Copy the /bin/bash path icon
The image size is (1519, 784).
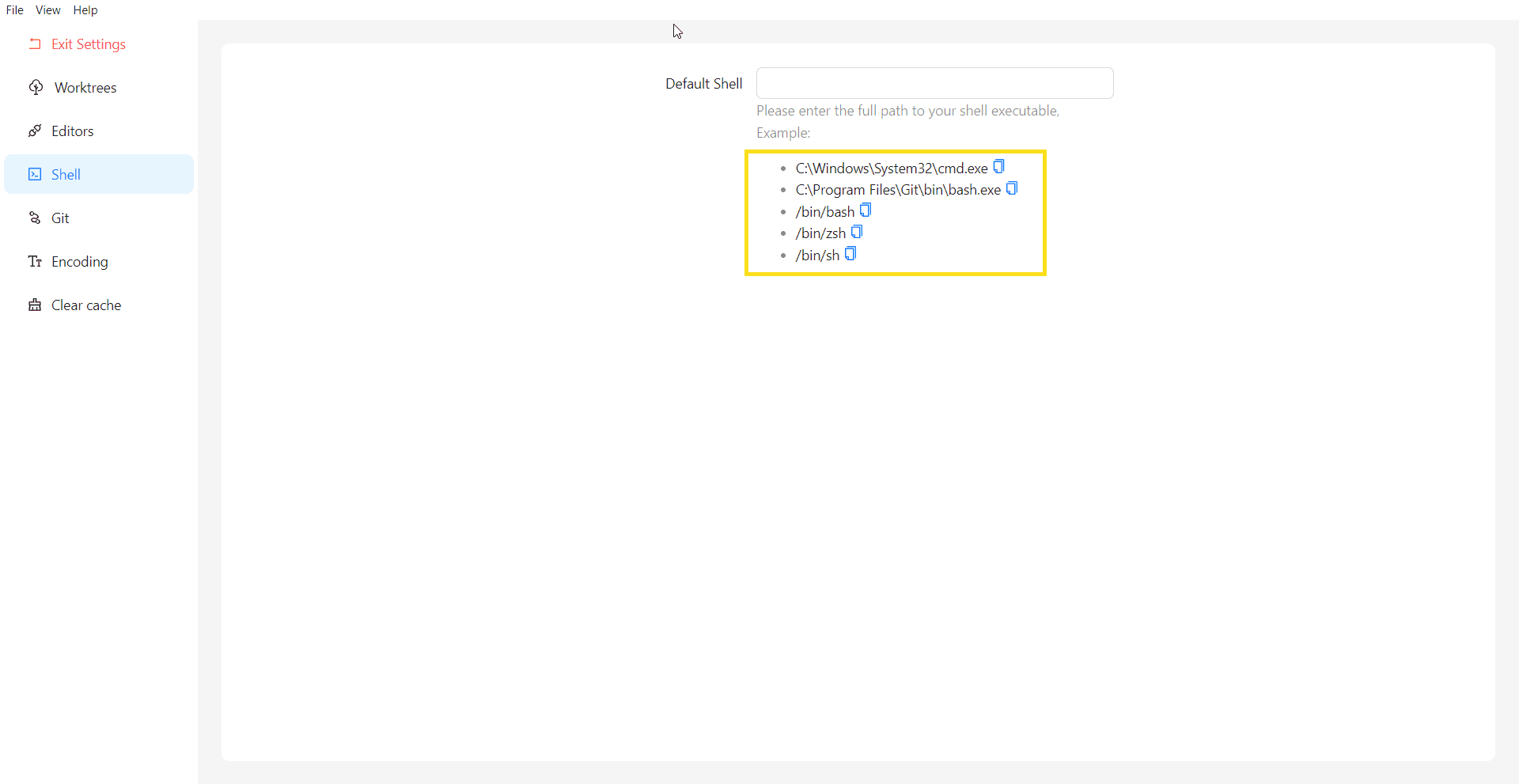866,210
